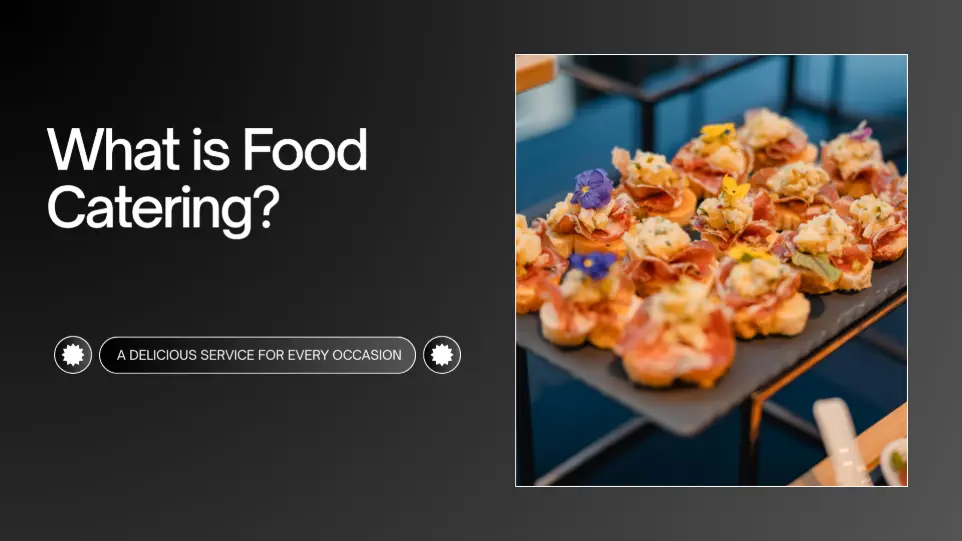Click the right starburst badge icon

click(x=442, y=355)
